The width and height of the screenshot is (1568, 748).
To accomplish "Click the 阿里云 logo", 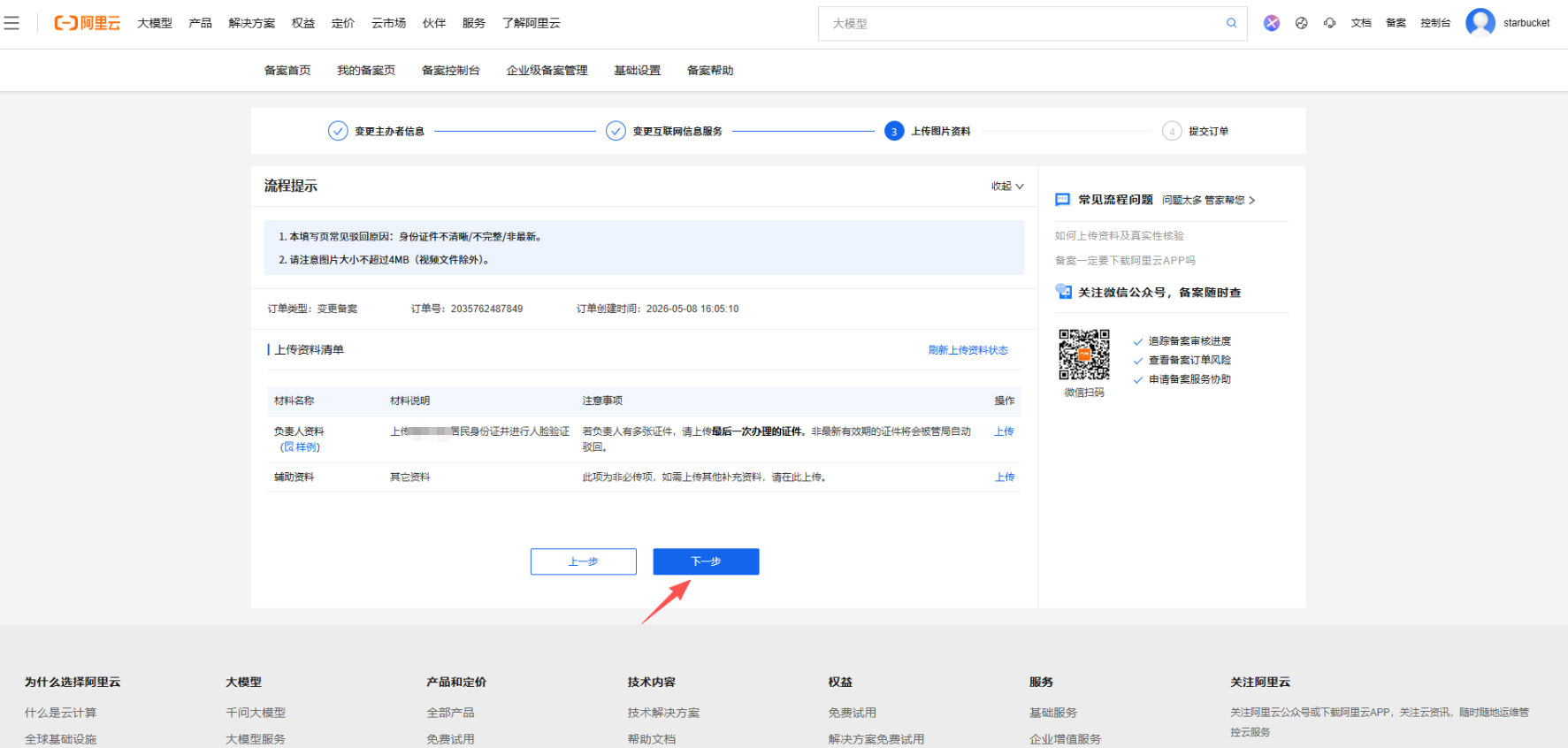I will pyautogui.click(x=87, y=23).
